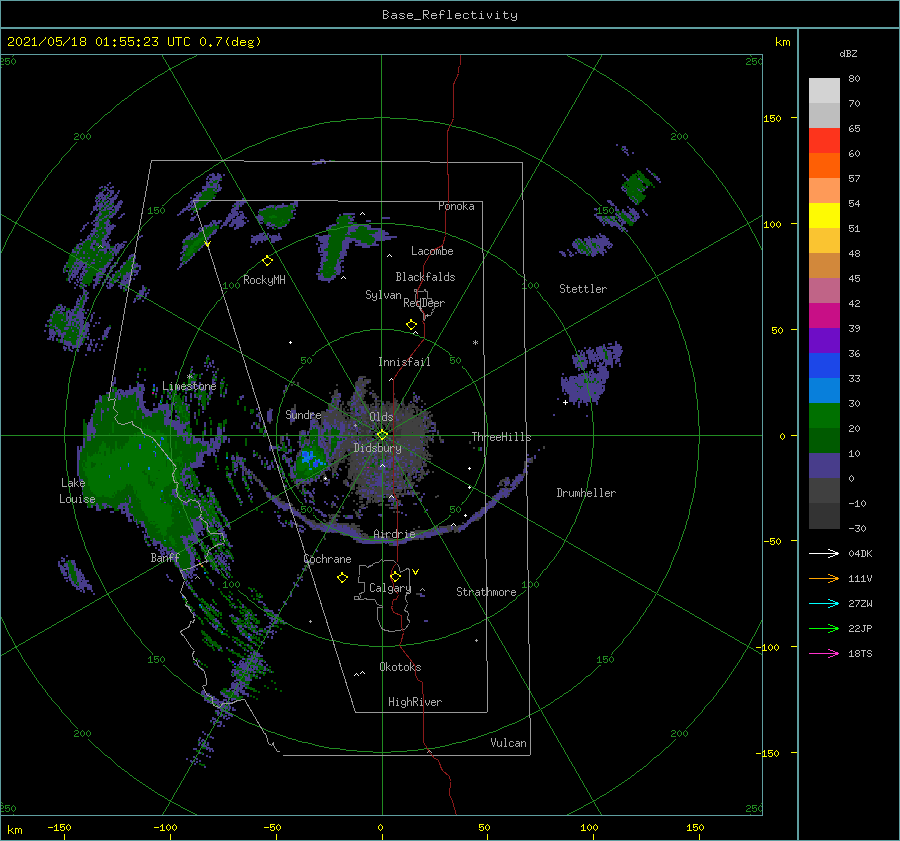Select yellow diamond marker below Cochrane label
The height and width of the screenshot is (841, 900).
342,578
